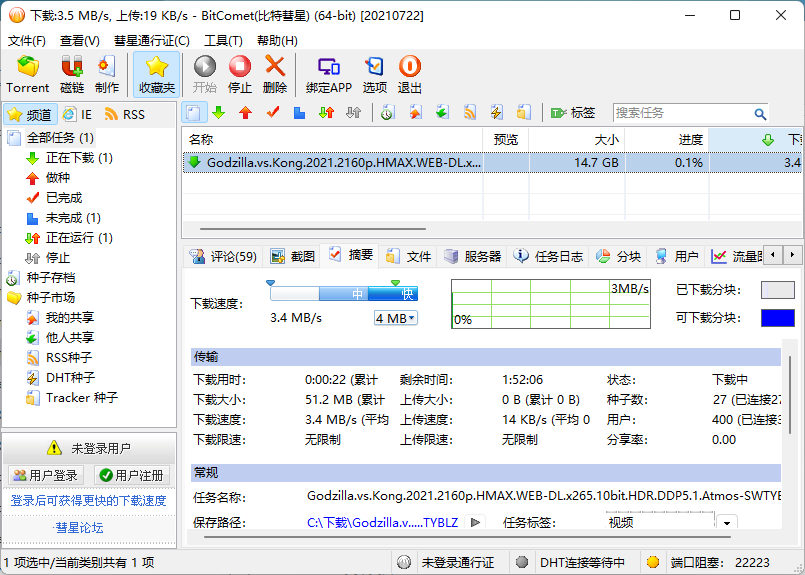Open RSS torrents icon in filter bar
This screenshot has height=575, width=805.
[x=470, y=112]
